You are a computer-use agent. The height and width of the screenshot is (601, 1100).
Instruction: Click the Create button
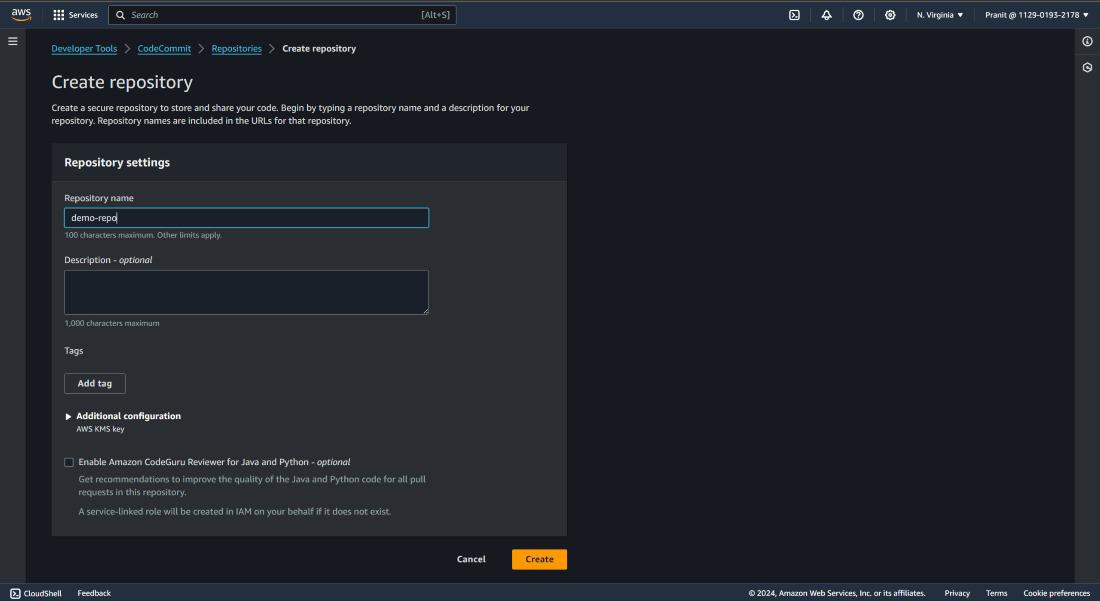coord(539,559)
